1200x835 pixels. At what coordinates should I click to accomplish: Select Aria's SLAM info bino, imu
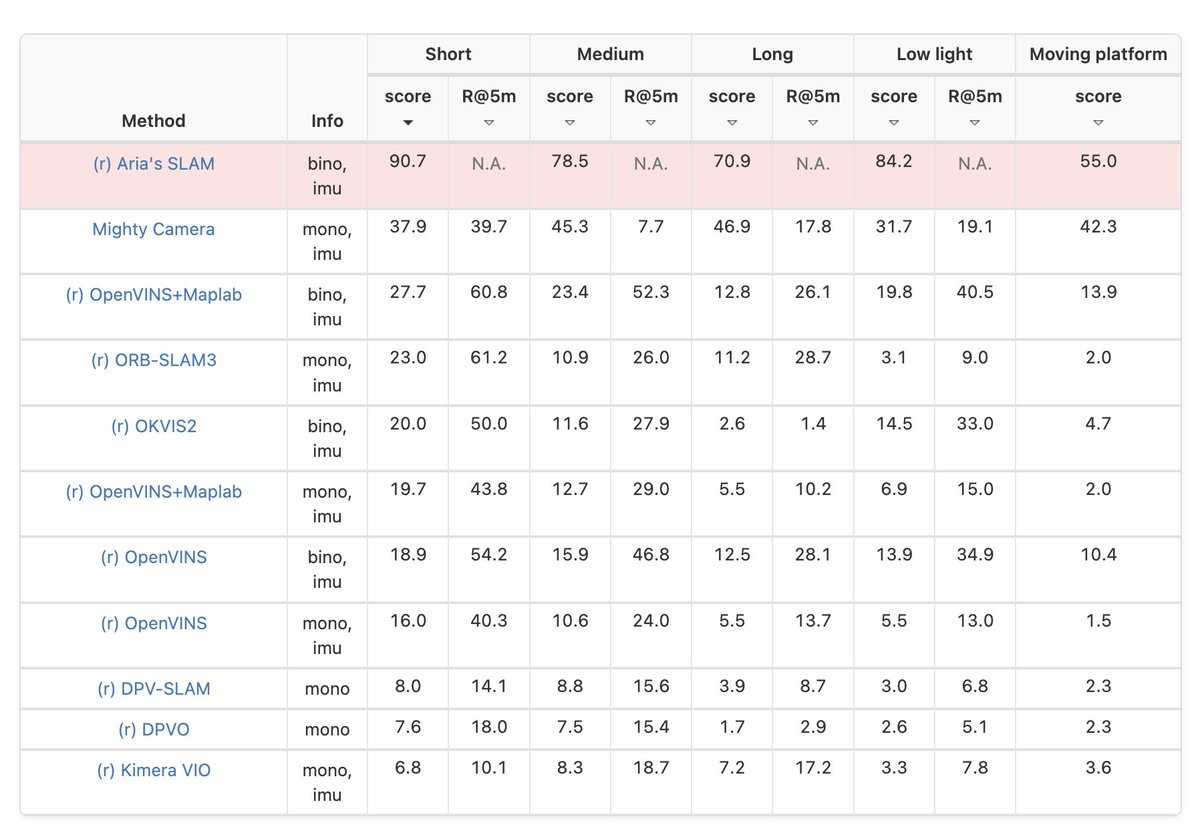tap(327, 176)
